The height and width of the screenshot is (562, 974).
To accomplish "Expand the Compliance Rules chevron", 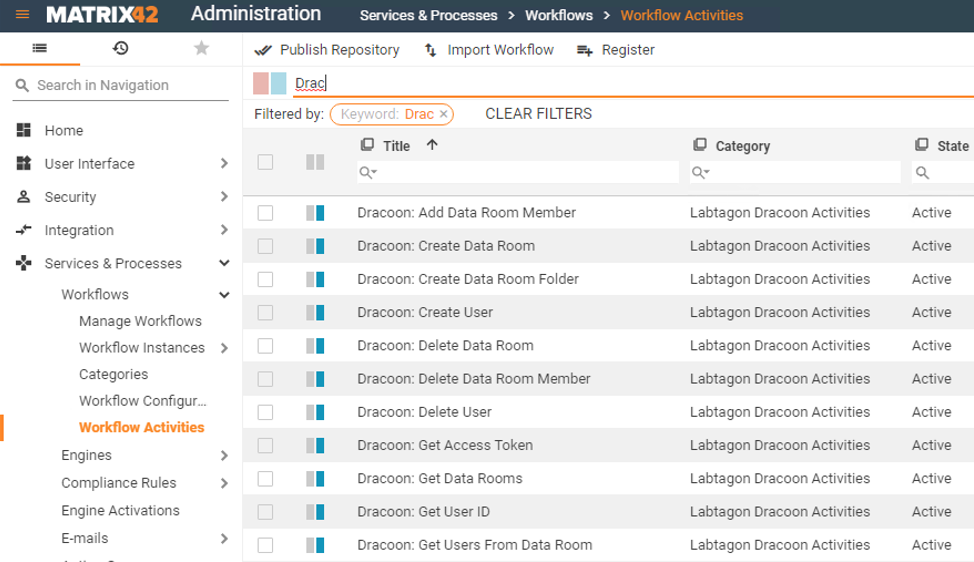I will tap(224, 483).
